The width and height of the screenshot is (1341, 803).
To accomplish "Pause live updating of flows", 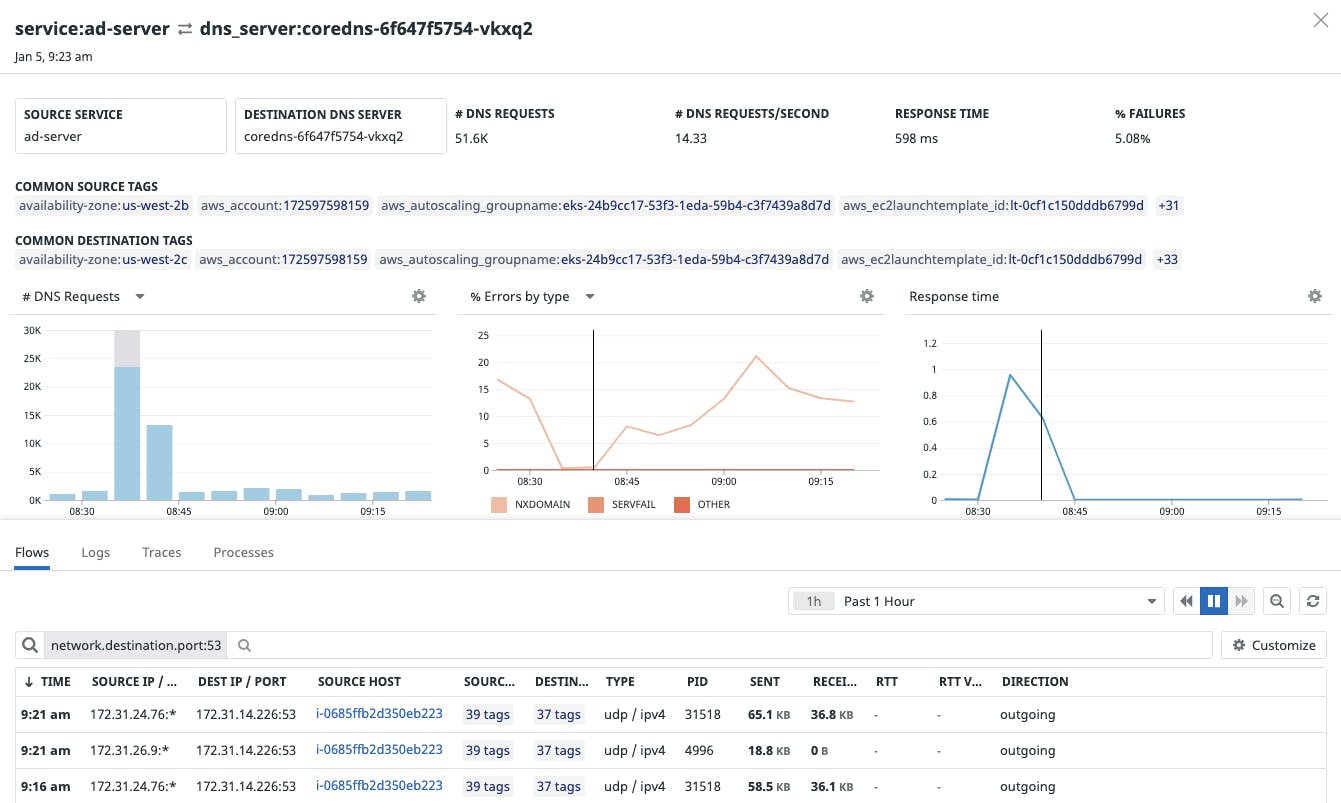I will pyautogui.click(x=1213, y=601).
